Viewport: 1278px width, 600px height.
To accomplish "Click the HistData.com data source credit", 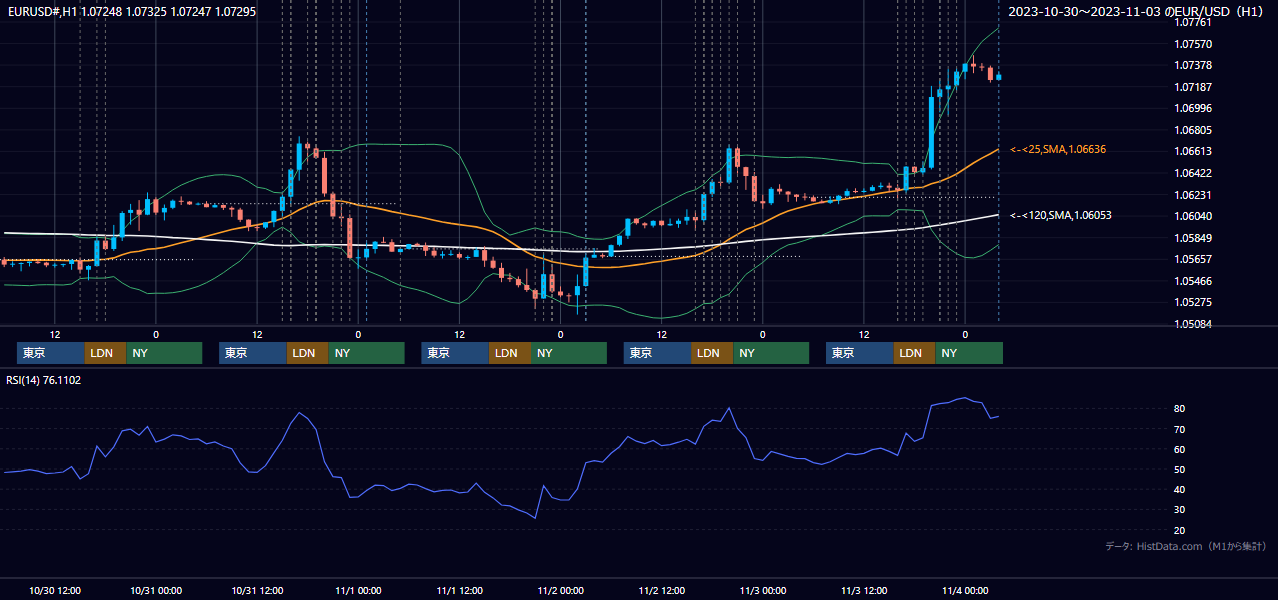I will tap(1186, 546).
